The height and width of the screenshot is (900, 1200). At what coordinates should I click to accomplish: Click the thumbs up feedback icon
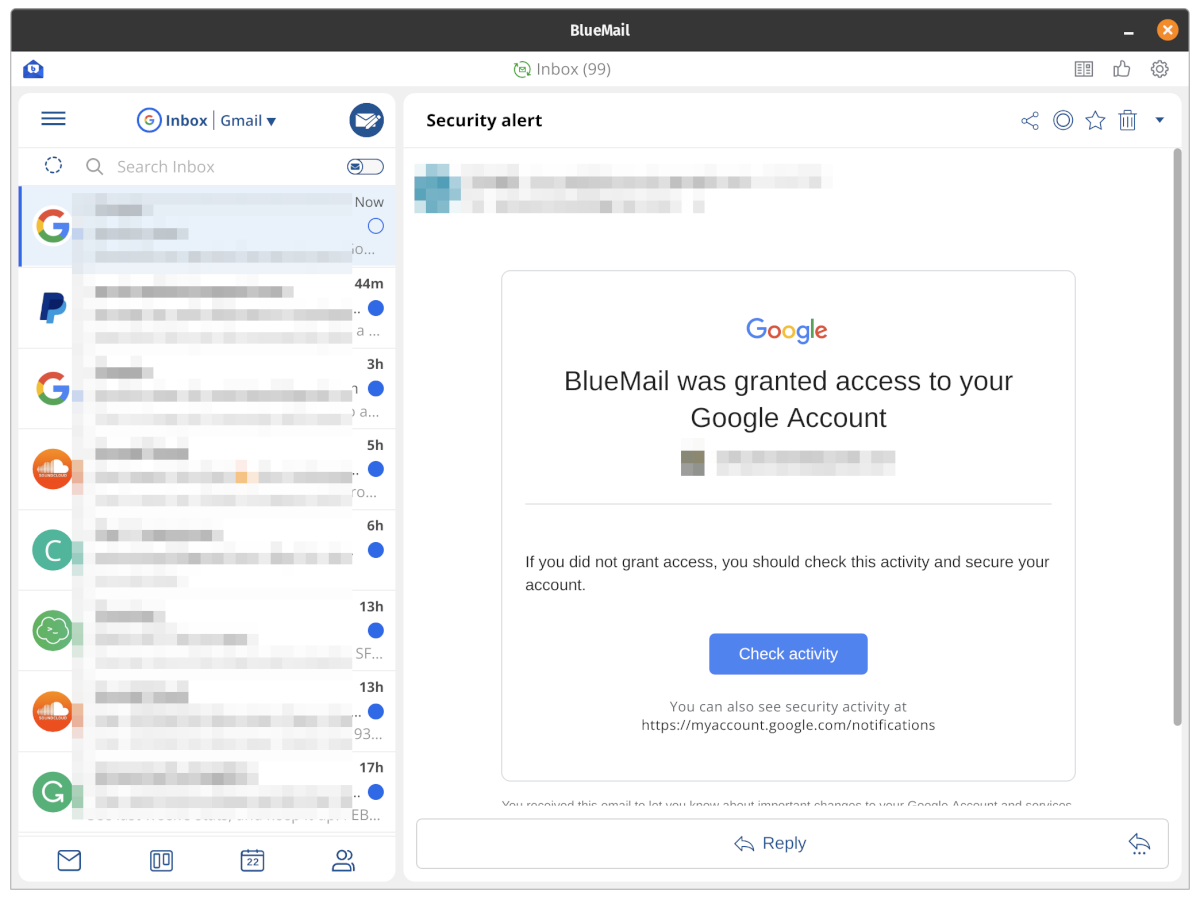tap(1121, 69)
